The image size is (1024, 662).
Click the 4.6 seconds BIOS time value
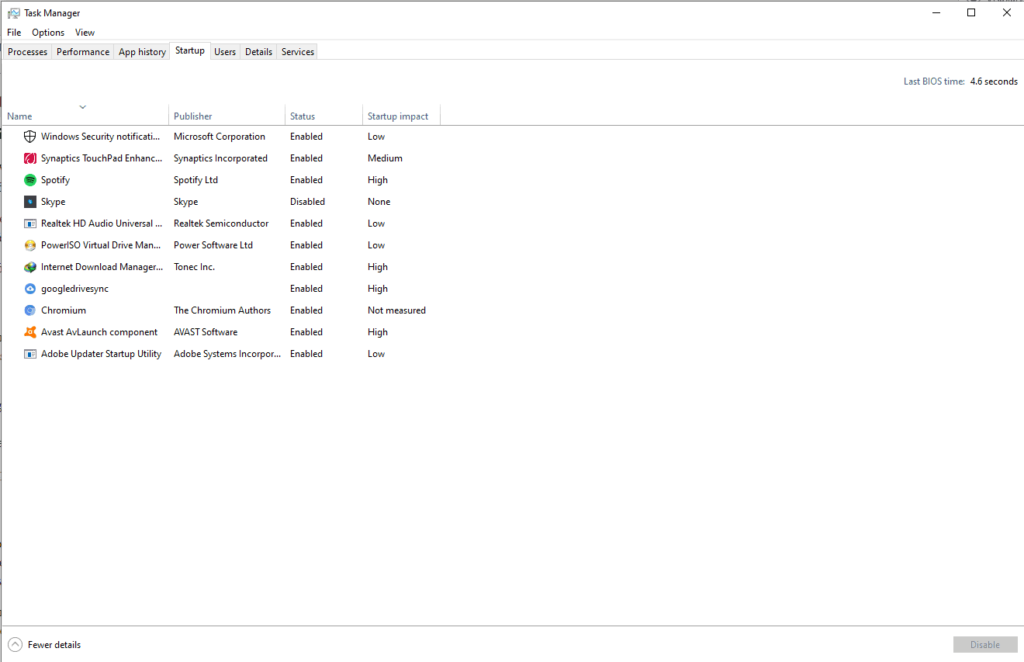click(x=993, y=82)
